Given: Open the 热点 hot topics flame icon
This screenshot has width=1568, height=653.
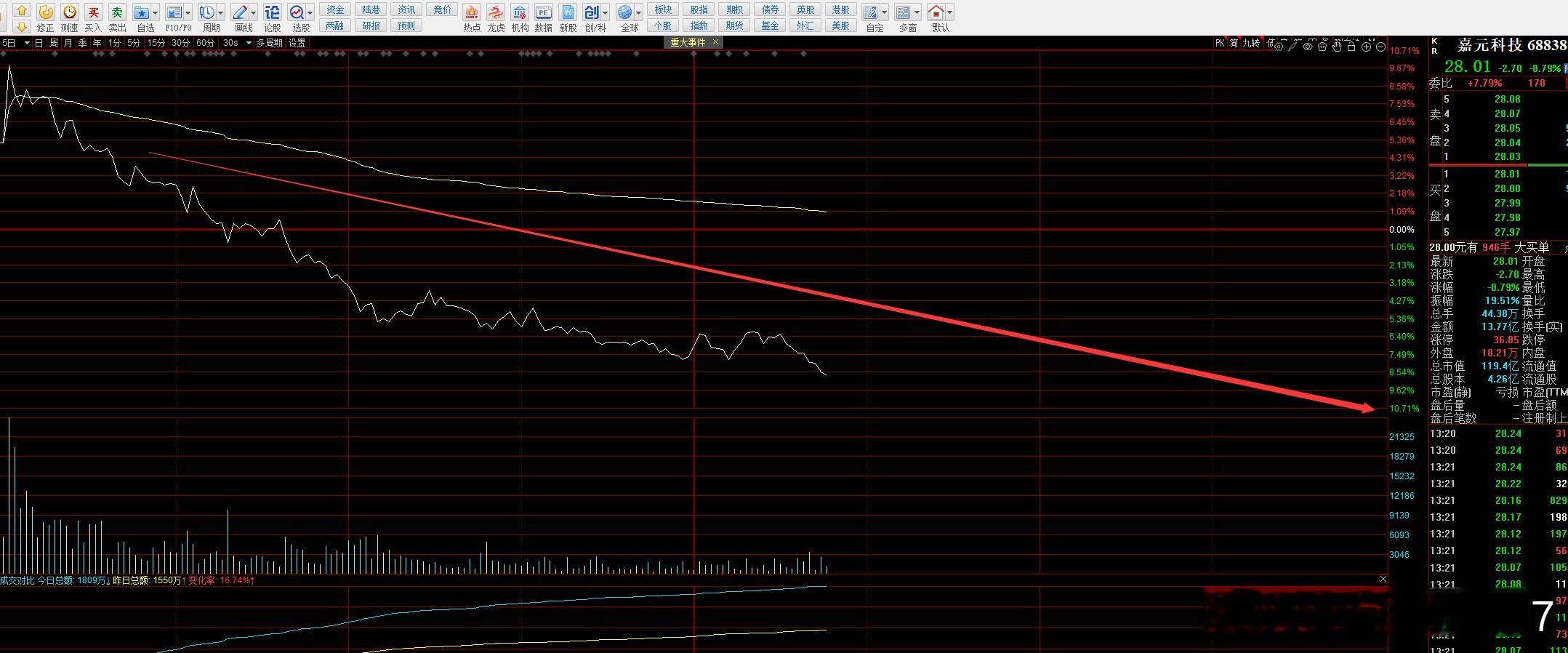Looking at the screenshot, I should click(x=471, y=12).
